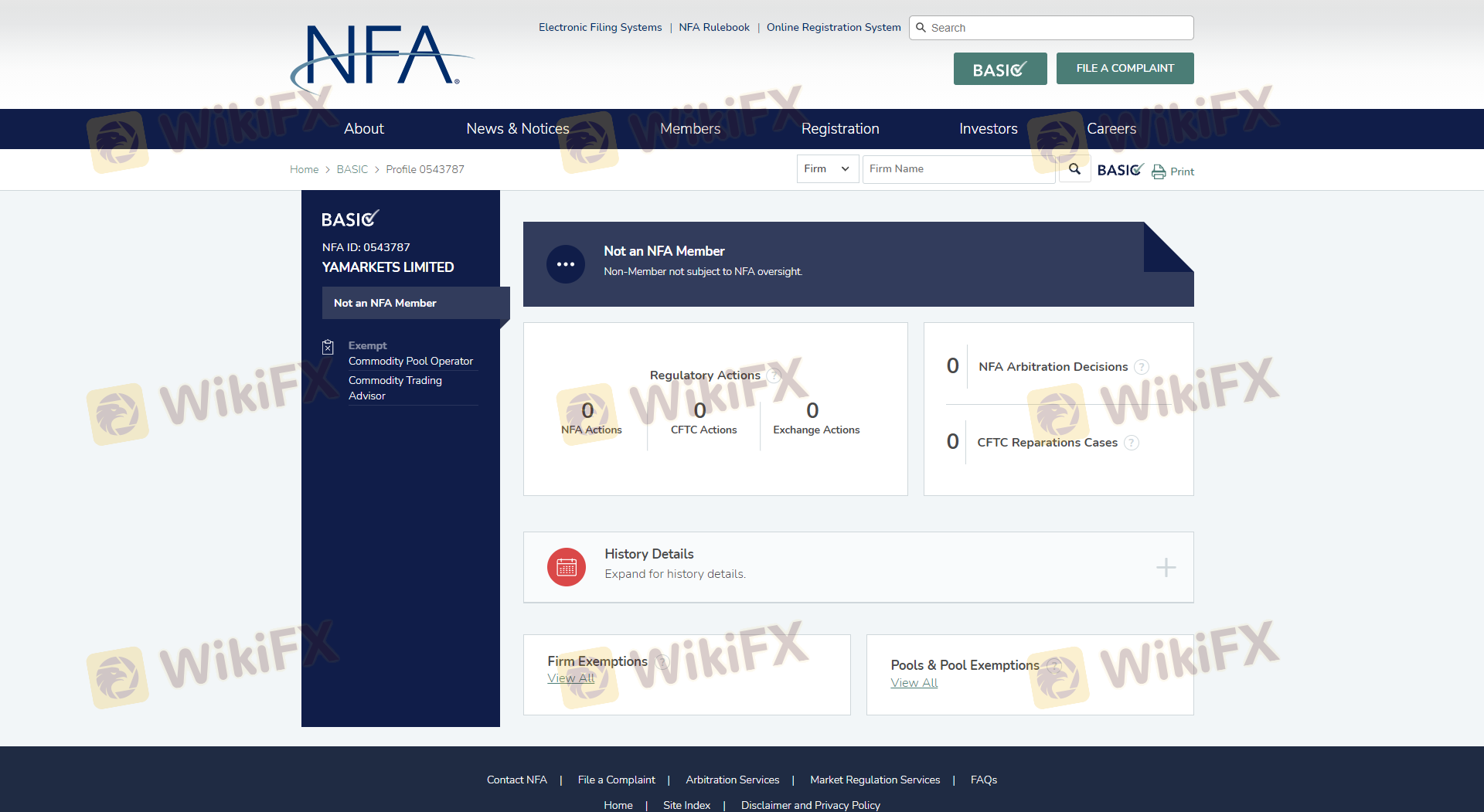Screen dimensions: 1484x812
Task: Click the three-dots status icon in banner
Action: coord(566,264)
